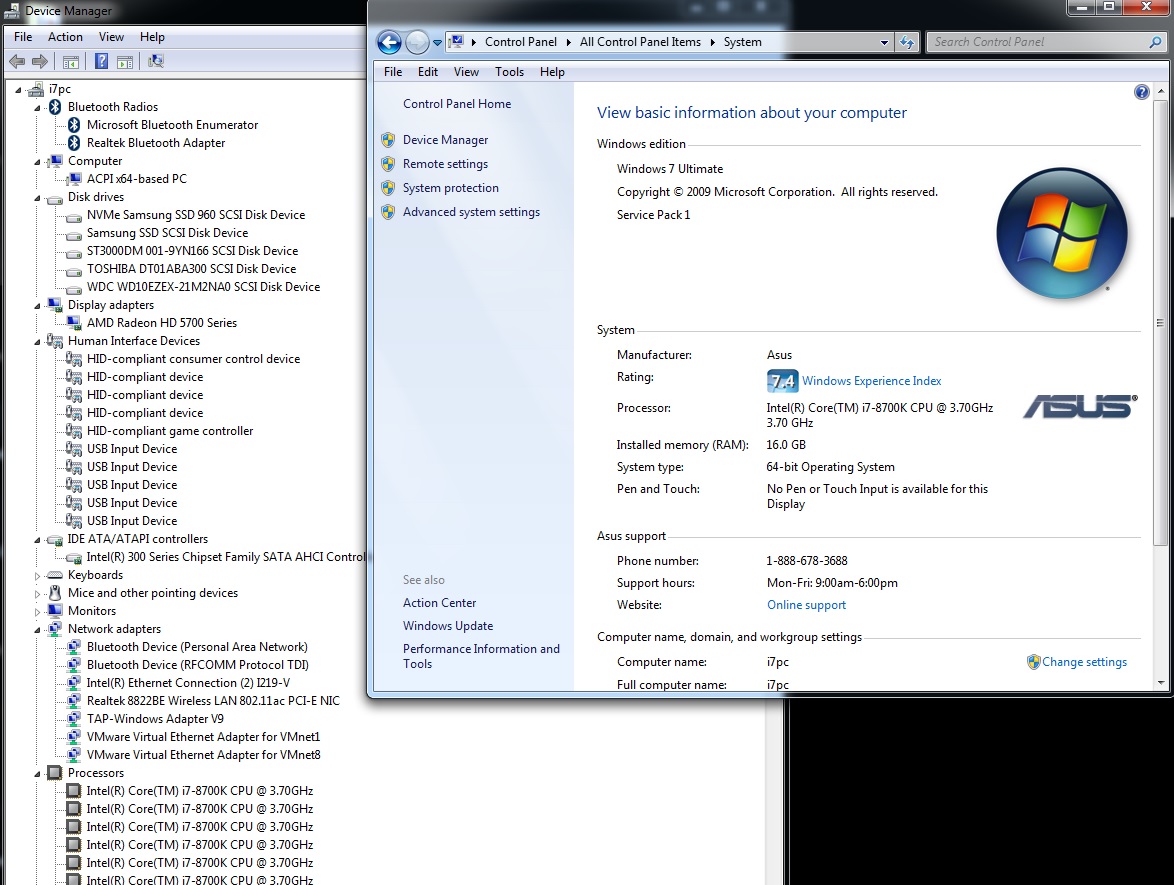1174x885 pixels.
Task: Open the Help menu in System window
Action: [553, 72]
